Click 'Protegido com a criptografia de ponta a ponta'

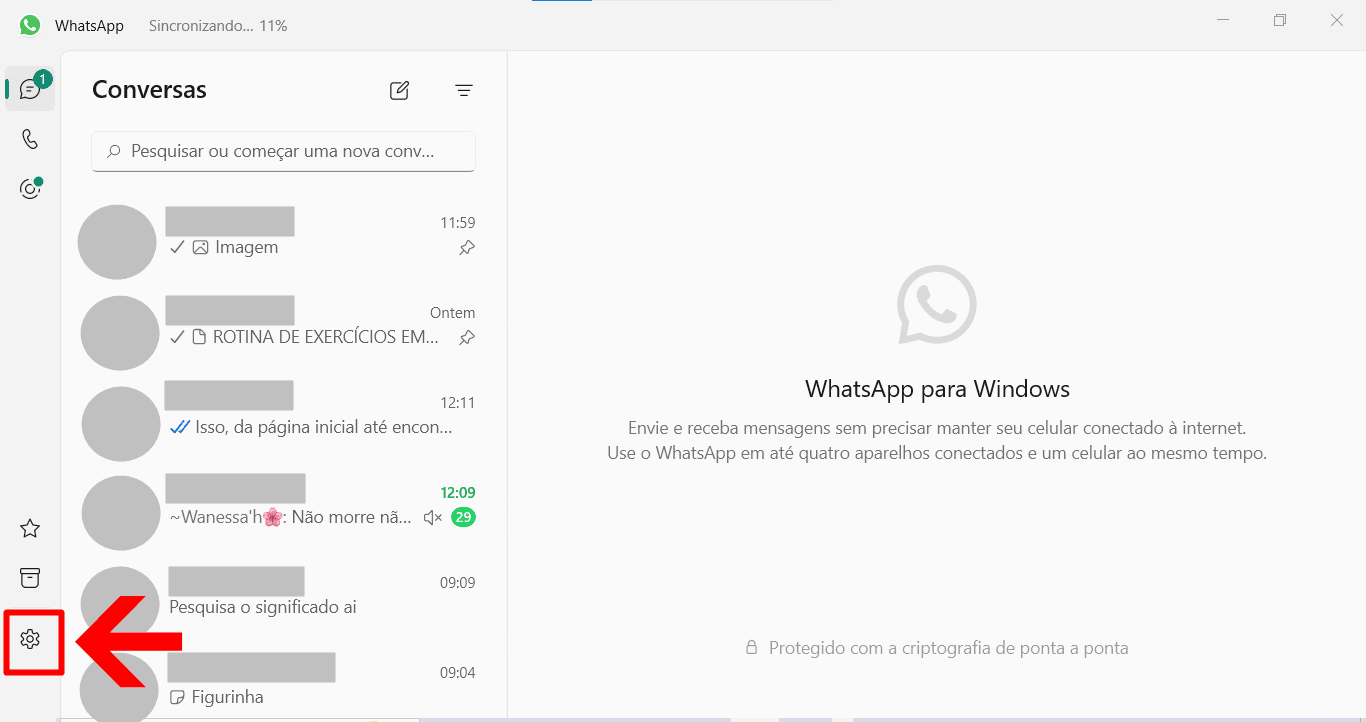(x=948, y=648)
